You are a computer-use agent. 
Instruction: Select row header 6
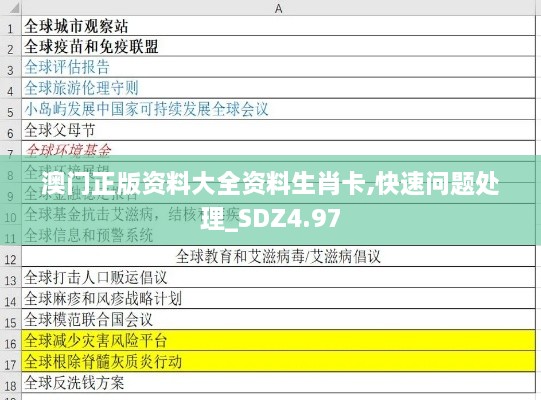(11, 131)
